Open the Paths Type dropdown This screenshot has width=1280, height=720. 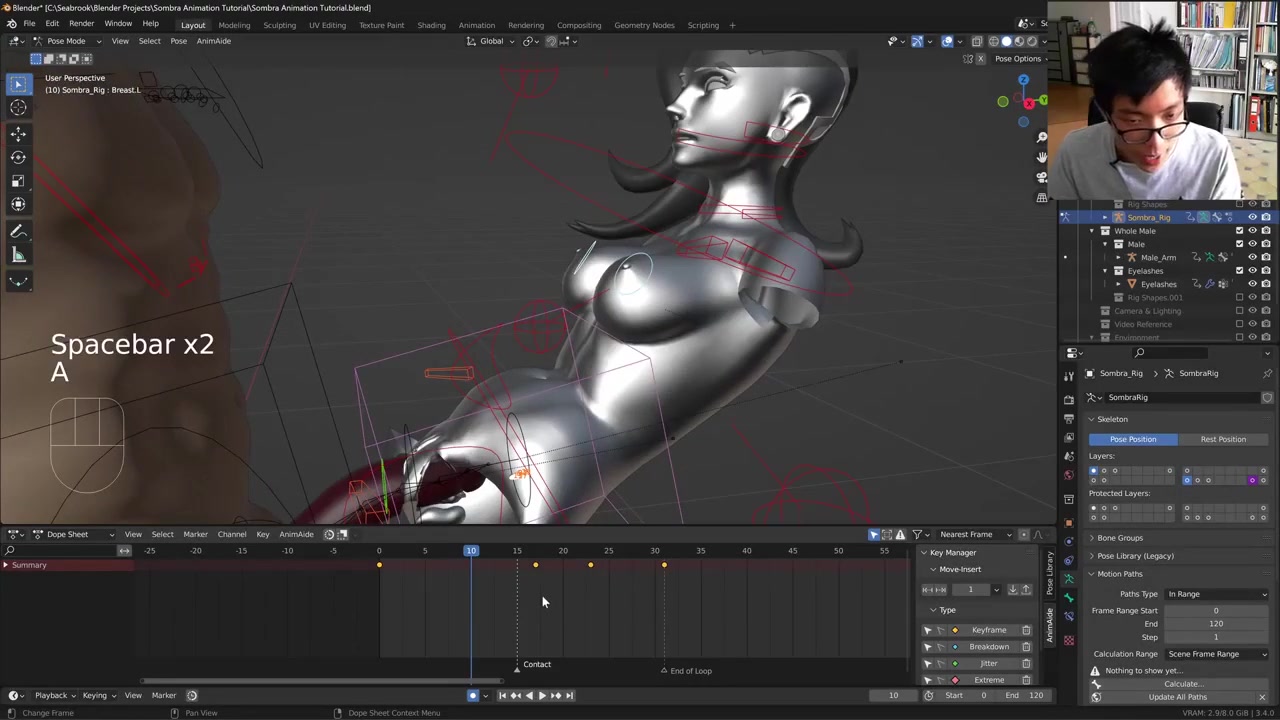click(1216, 594)
